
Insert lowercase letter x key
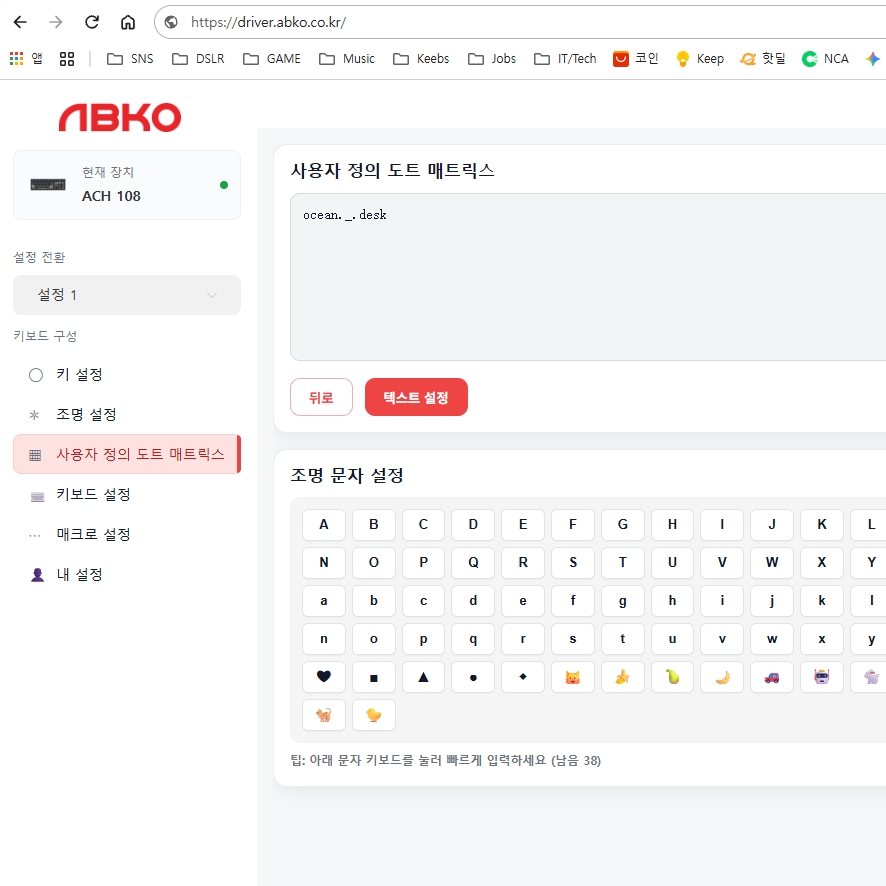point(822,639)
